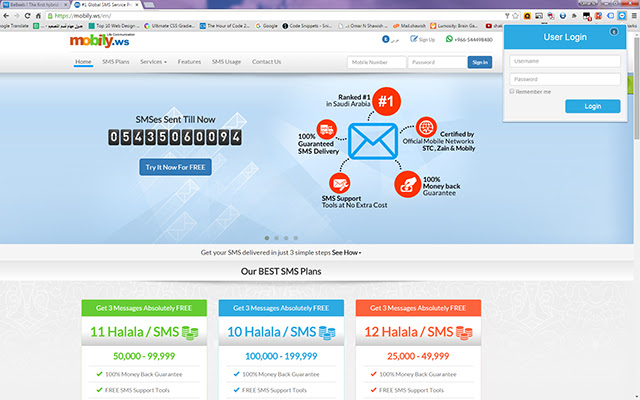Tick the Remember me checkbox
The height and width of the screenshot is (400, 640).
tap(512, 91)
